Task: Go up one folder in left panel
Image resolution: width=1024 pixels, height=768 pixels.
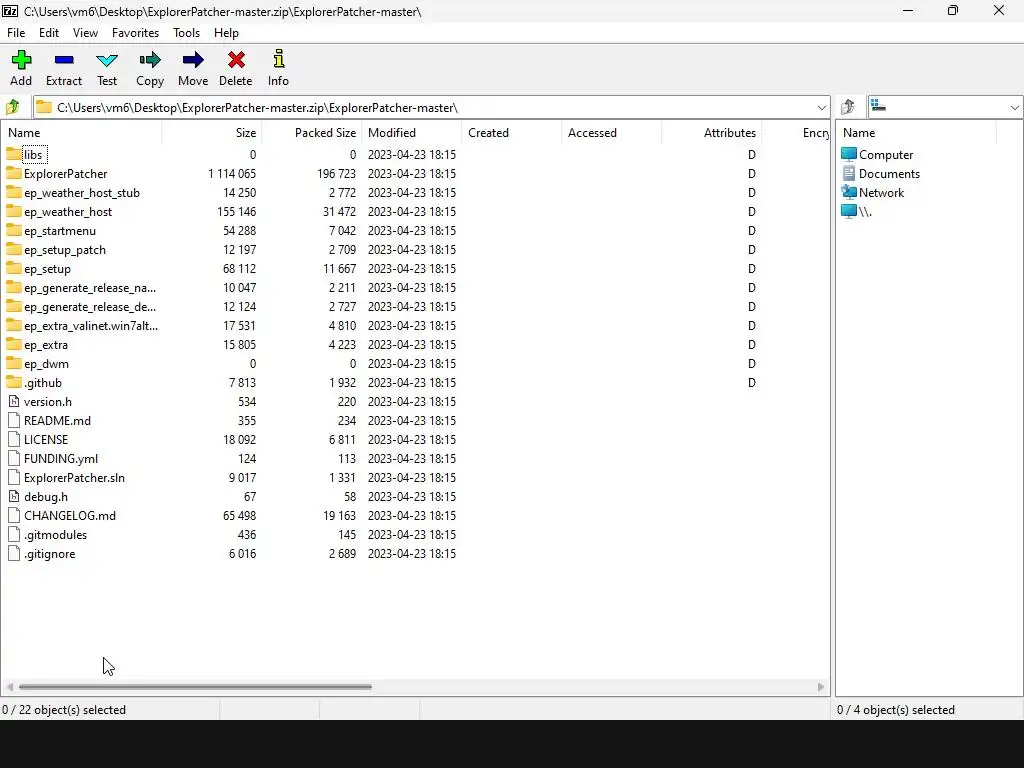Action: coord(13,107)
